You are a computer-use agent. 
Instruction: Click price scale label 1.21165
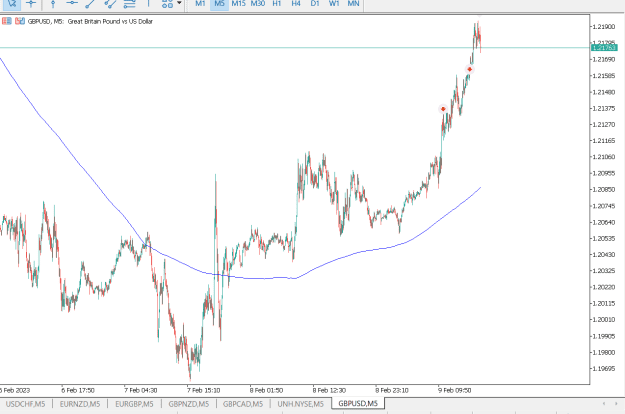[604, 141]
